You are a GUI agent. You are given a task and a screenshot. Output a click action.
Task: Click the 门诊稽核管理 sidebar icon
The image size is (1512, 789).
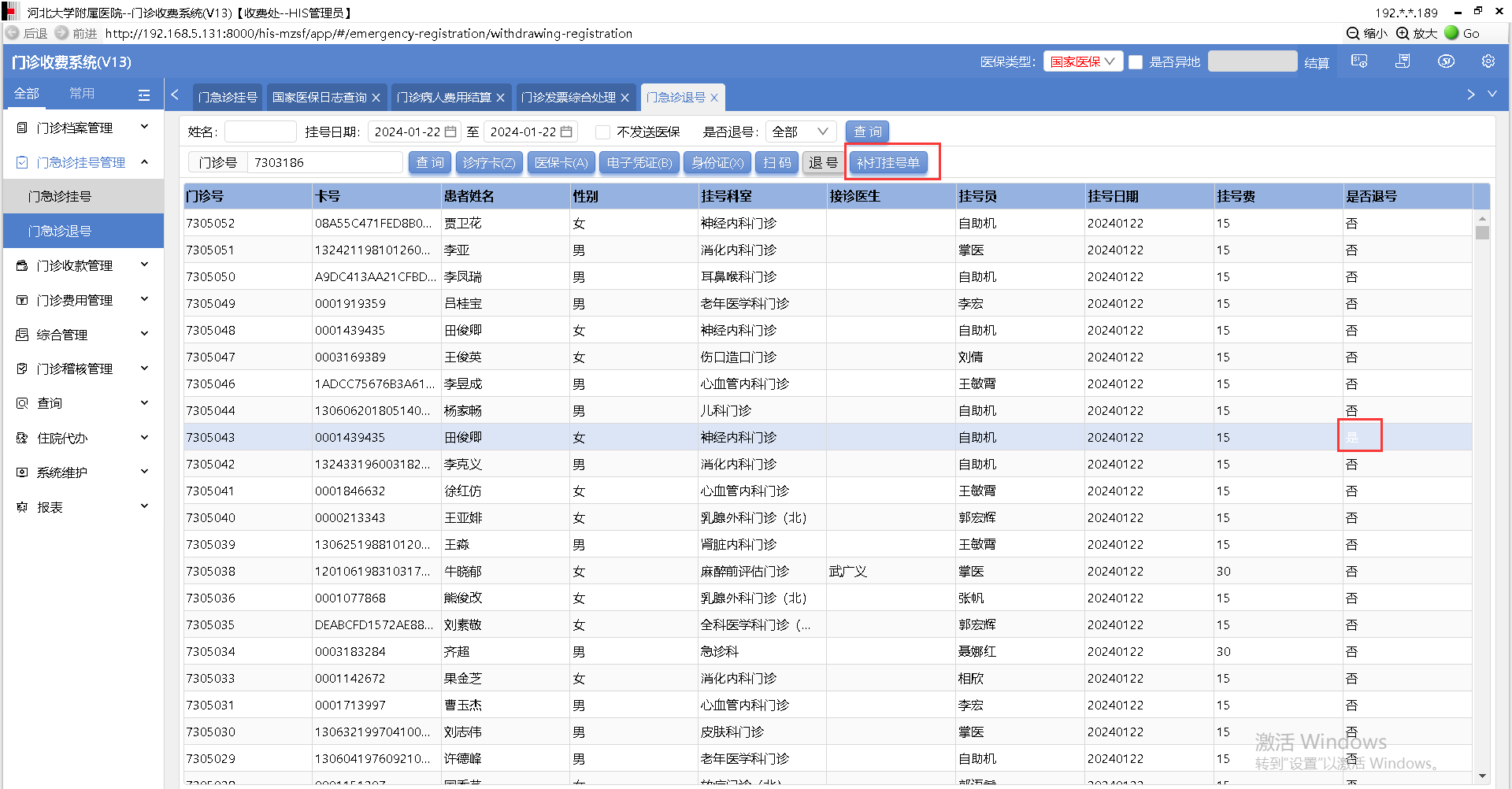(22, 369)
